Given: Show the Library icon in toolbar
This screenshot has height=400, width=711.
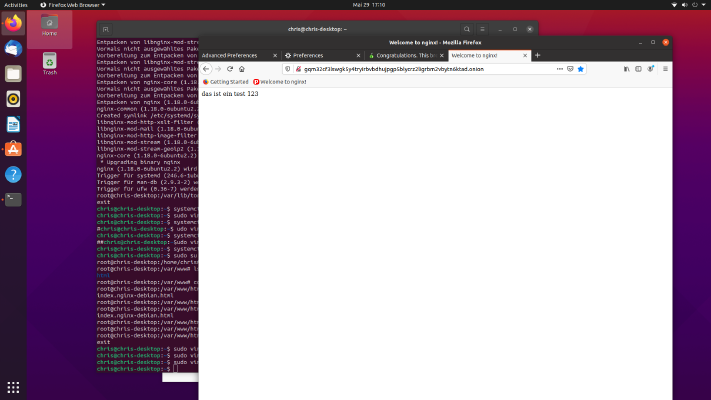Looking at the screenshot, I should pos(626,69).
